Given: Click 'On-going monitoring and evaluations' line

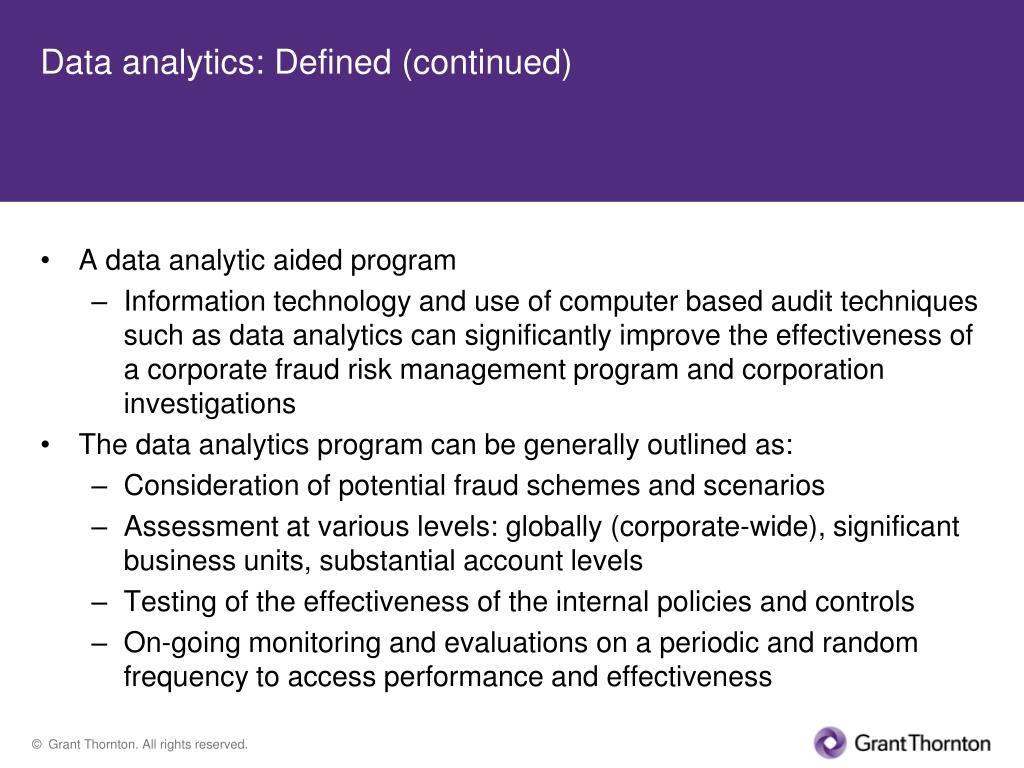Looking at the screenshot, I should pos(520,643).
